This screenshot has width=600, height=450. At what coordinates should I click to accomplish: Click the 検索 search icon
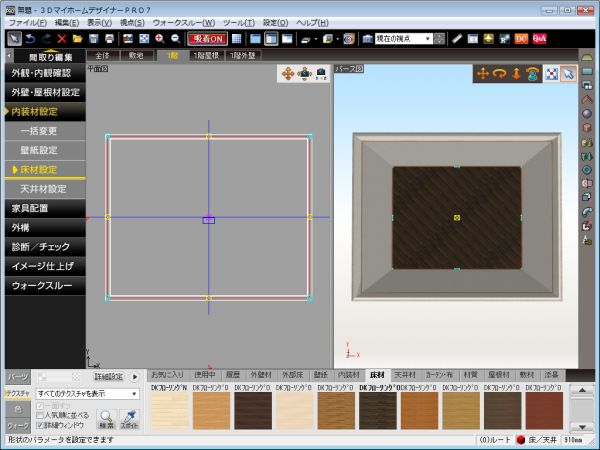(x=106, y=418)
